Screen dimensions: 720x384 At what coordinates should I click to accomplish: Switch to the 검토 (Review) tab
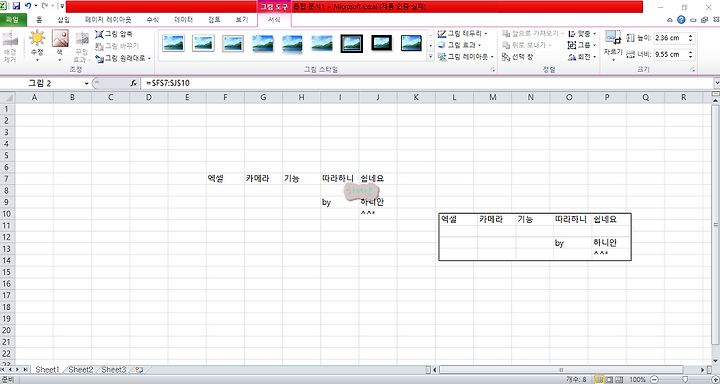214,20
